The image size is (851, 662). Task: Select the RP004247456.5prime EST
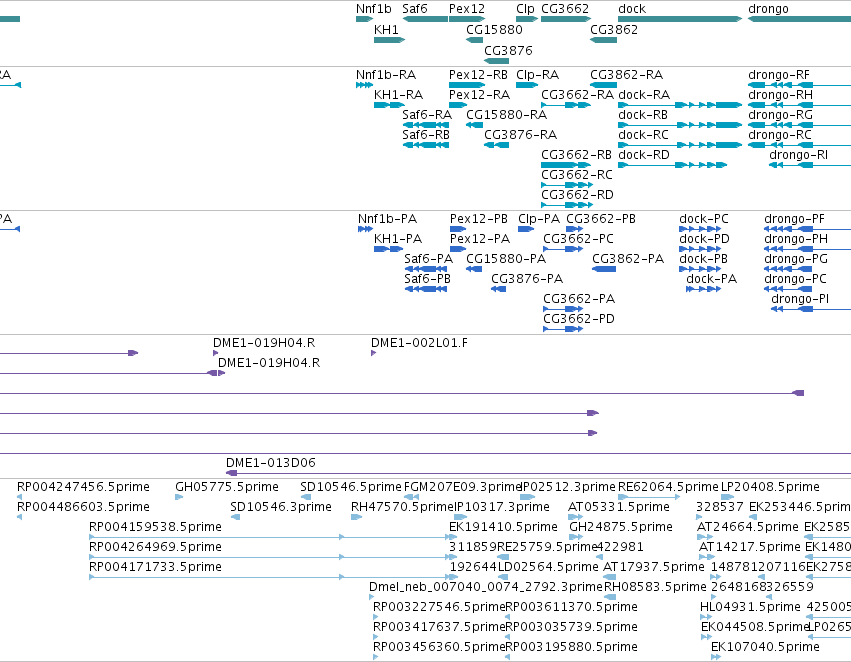20,498
